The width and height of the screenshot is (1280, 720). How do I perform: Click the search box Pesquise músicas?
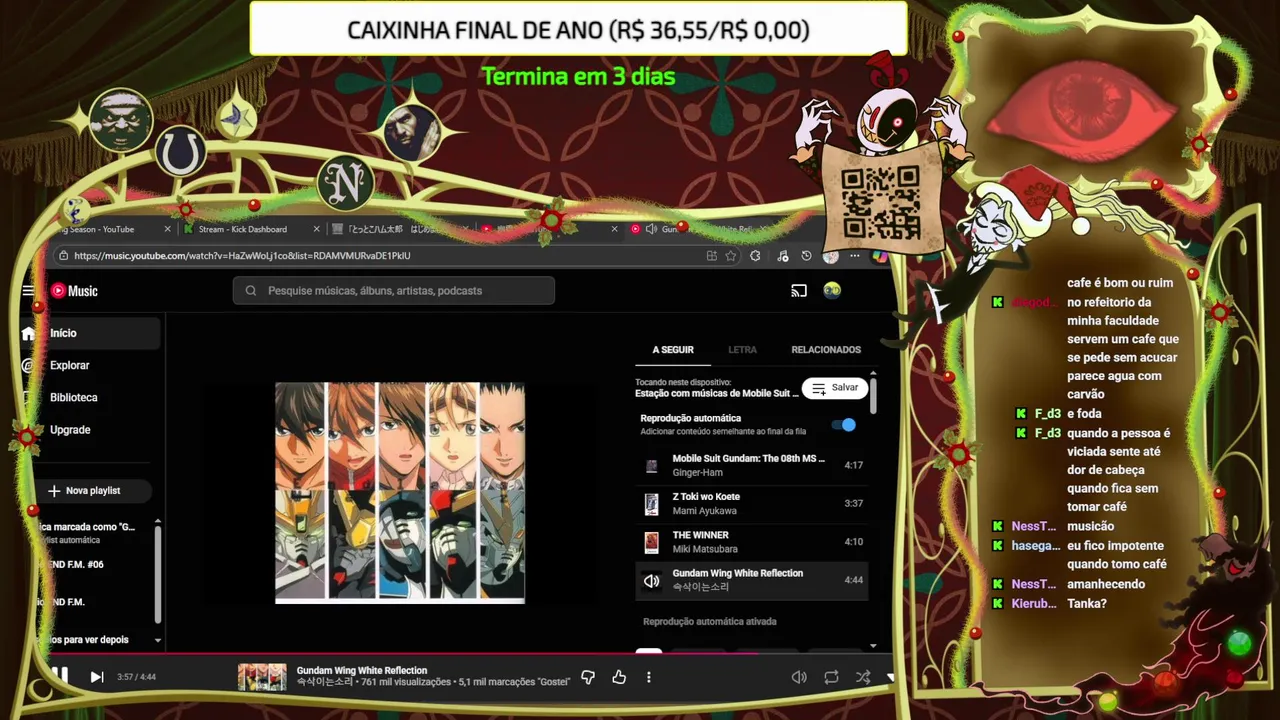pos(394,291)
